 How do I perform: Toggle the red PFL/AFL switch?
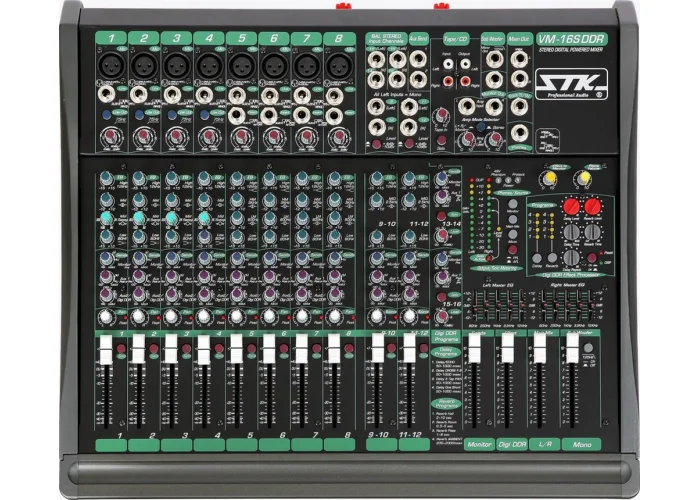click(512, 250)
